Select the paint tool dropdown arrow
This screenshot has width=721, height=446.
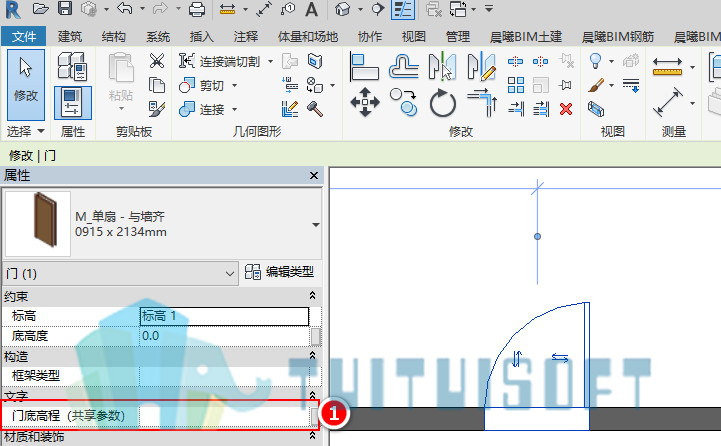pos(611,86)
